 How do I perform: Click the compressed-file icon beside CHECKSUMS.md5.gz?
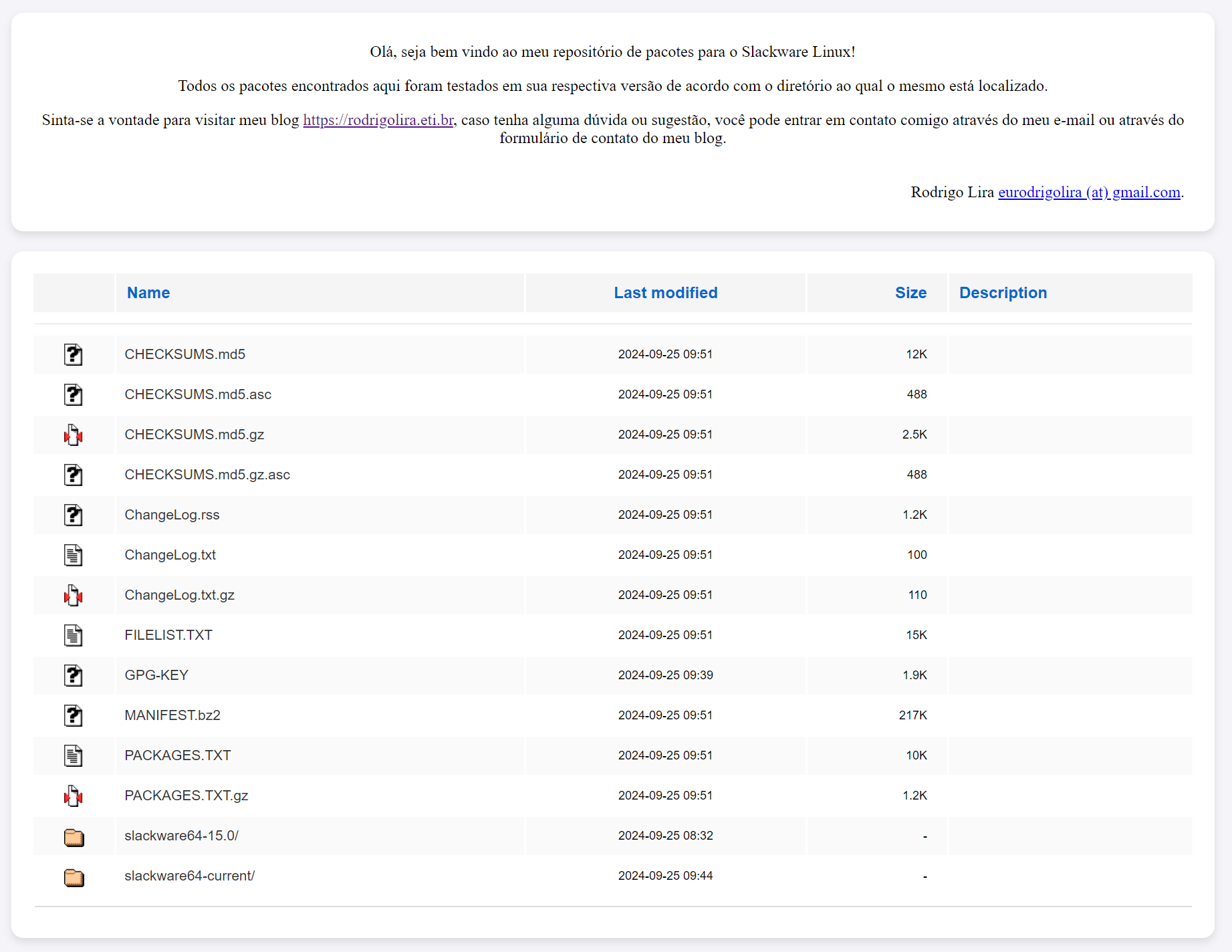click(x=74, y=435)
